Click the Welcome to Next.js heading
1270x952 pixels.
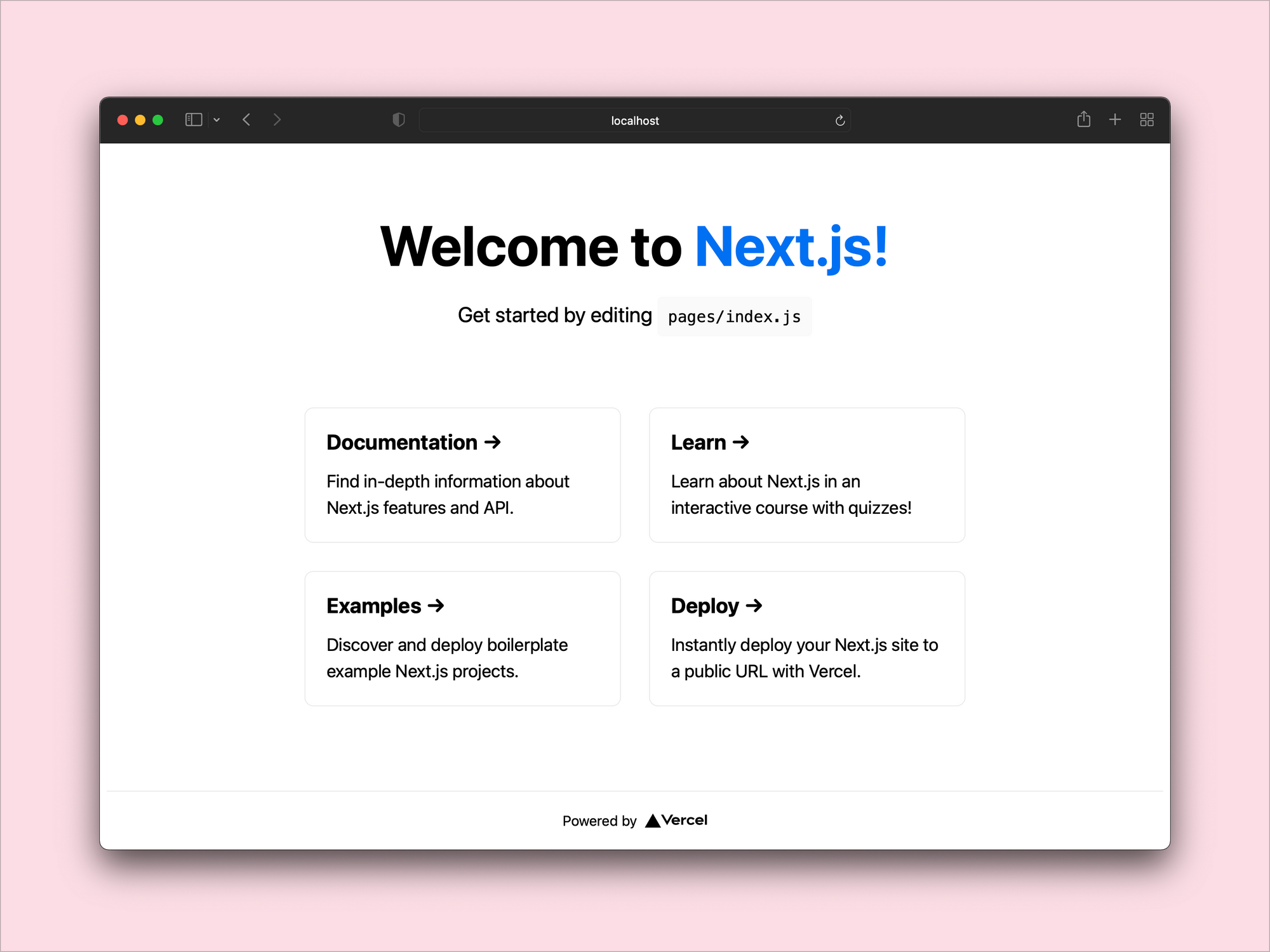pos(635,246)
